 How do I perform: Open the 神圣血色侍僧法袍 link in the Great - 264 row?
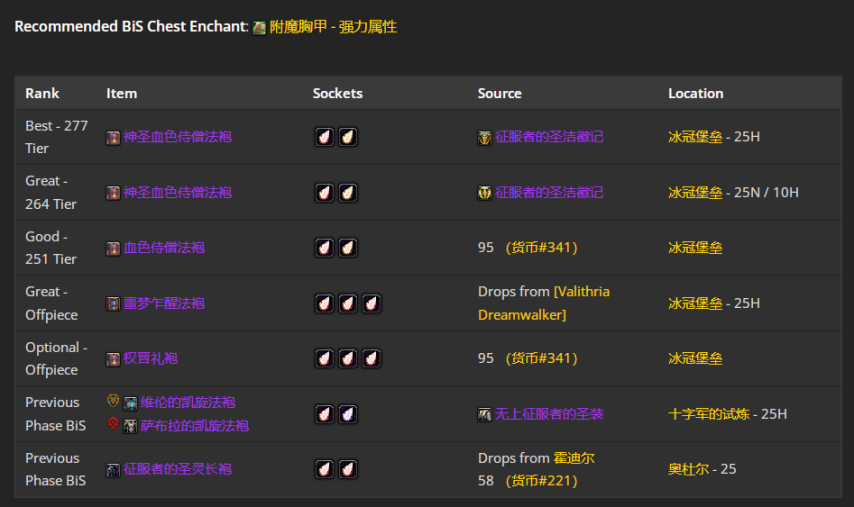pyautogui.click(x=178, y=192)
